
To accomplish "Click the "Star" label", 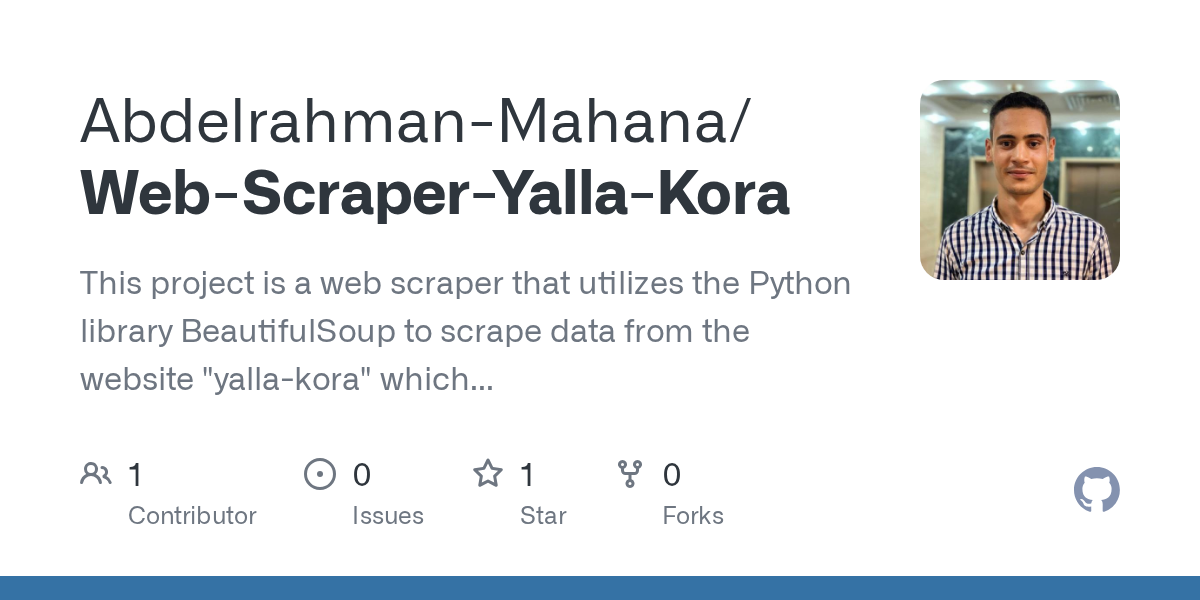I will coord(543,516).
